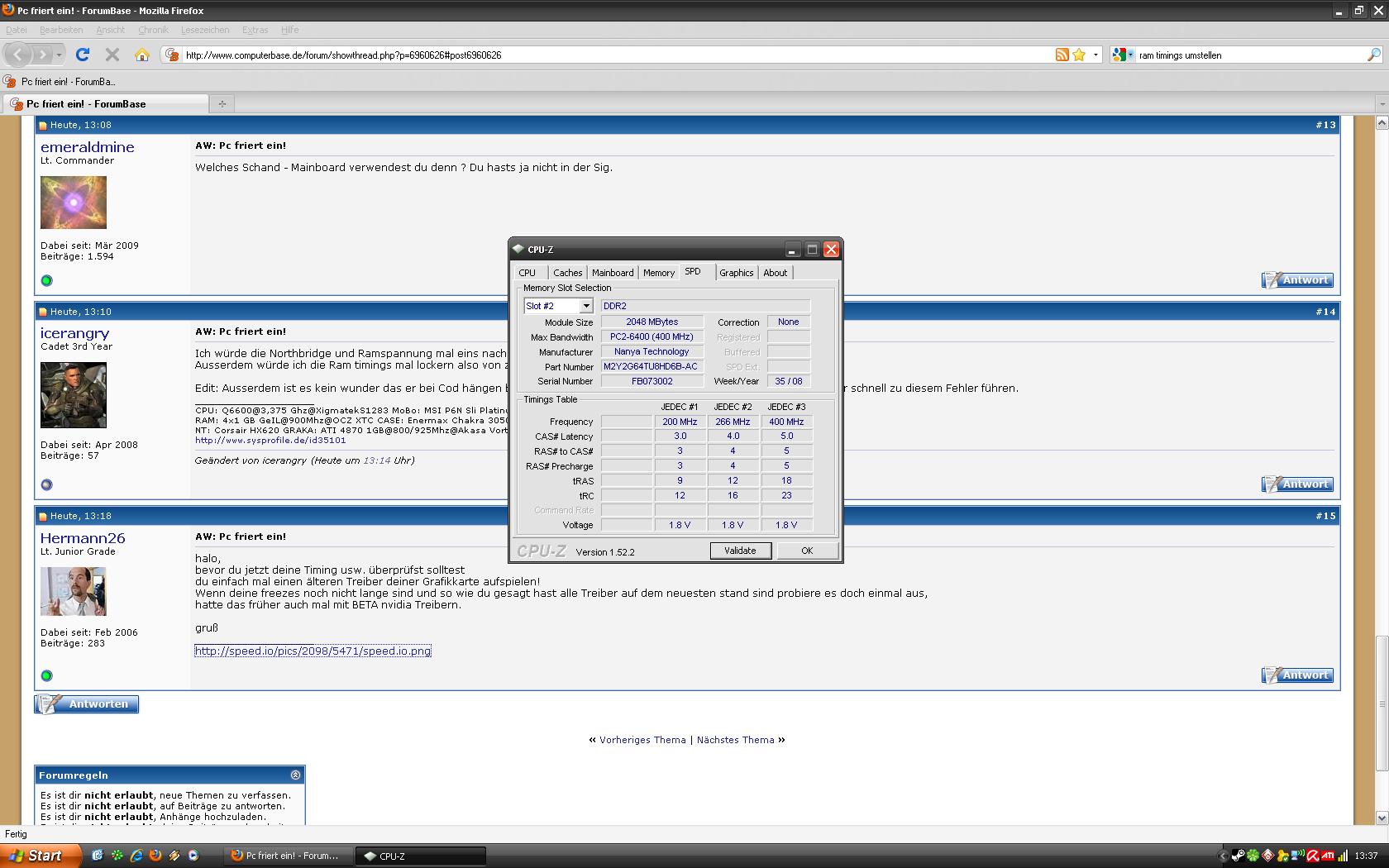The width and height of the screenshot is (1389, 868).
Task: Open Steam from the system tray
Action: click(1238, 856)
